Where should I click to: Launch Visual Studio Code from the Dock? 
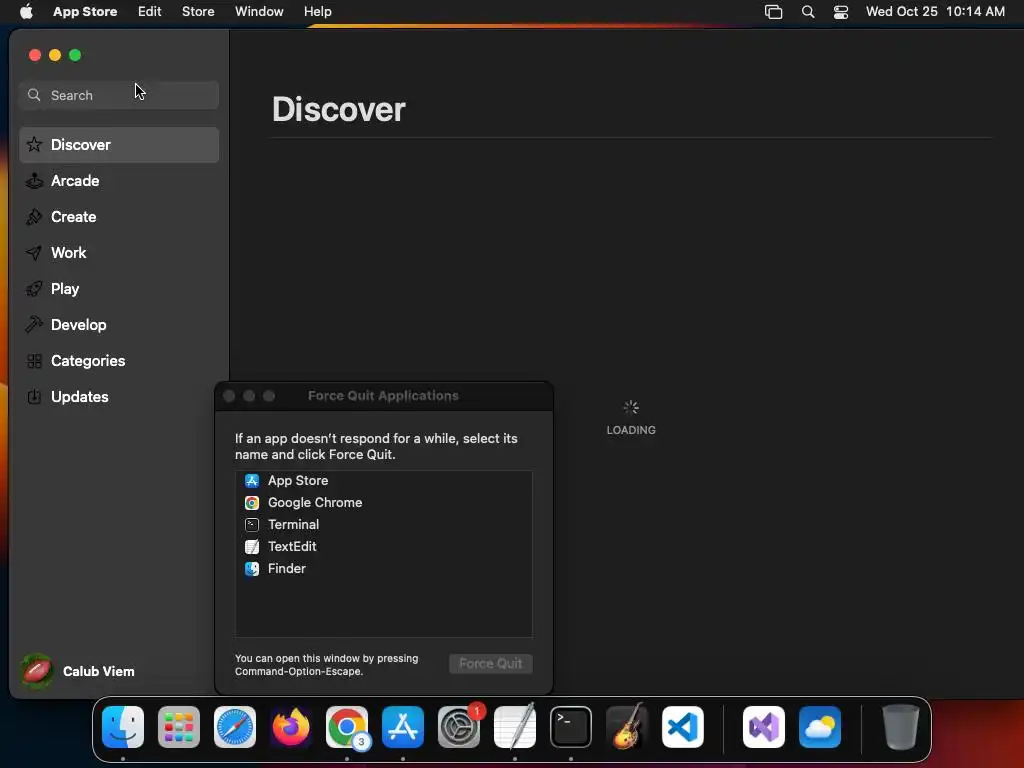pyautogui.click(x=683, y=727)
